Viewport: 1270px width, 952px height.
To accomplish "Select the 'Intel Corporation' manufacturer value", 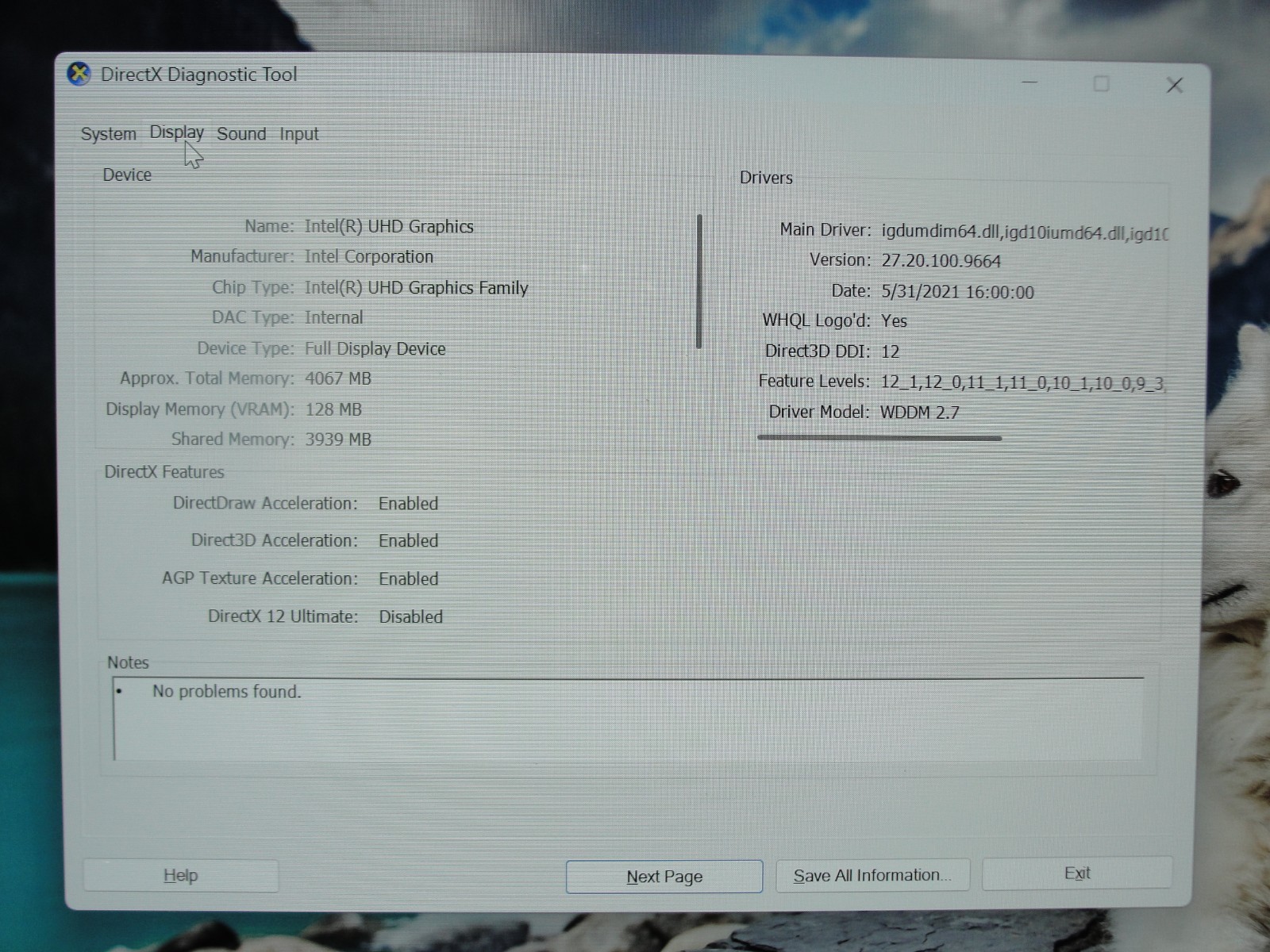I will click(x=369, y=257).
